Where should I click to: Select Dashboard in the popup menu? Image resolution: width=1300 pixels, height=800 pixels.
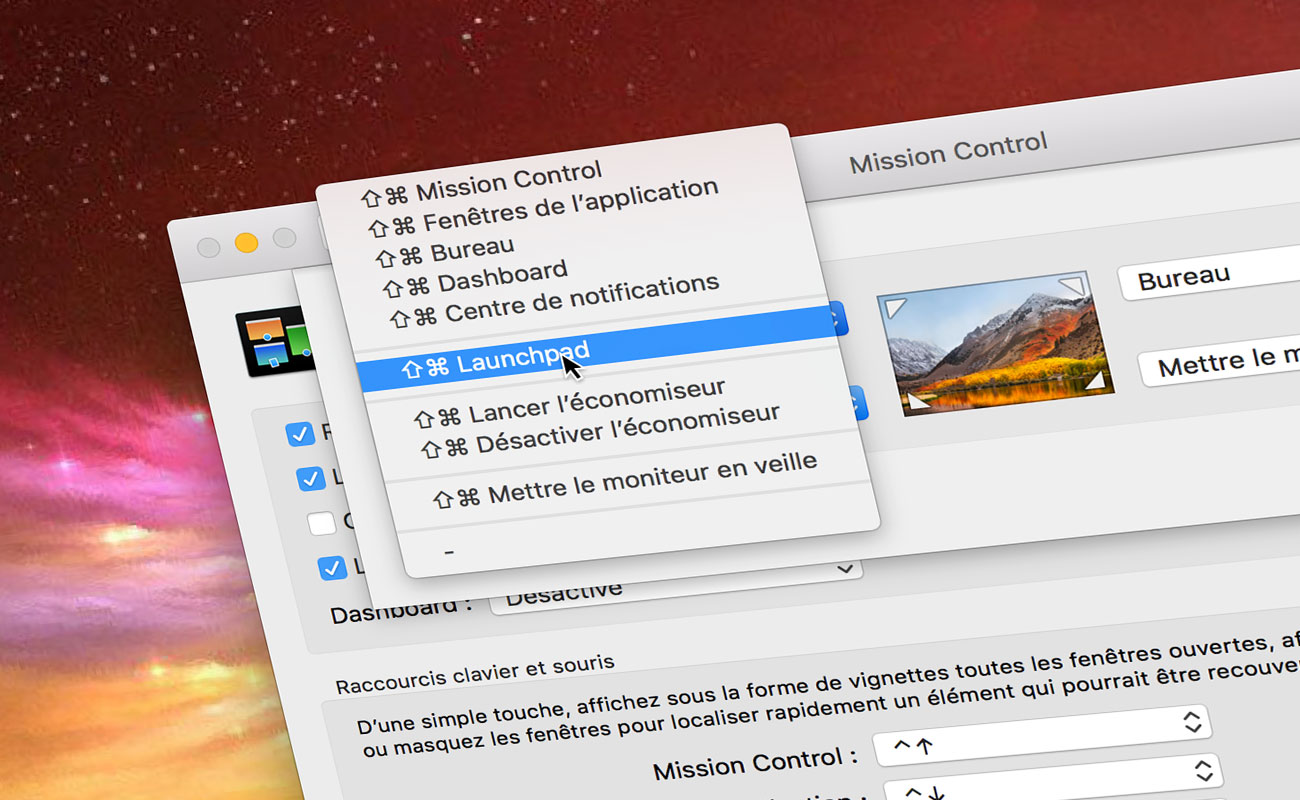click(476, 277)
